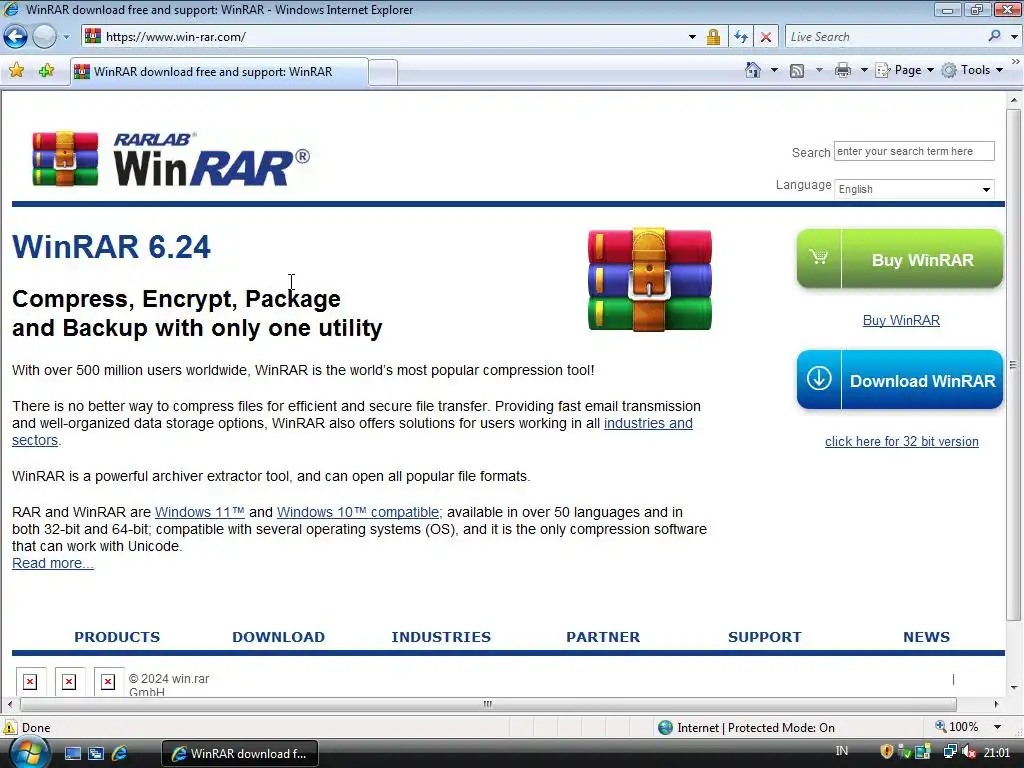The height and width of the screenshot is (768, 1024).
Task: Click the vertical scrollbar thumb
Action: pyautogui.click(x=1014, y=364)
